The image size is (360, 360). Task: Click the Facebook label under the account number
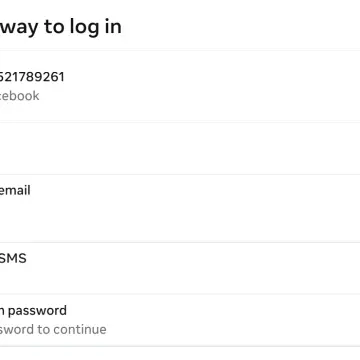point(19,96)
